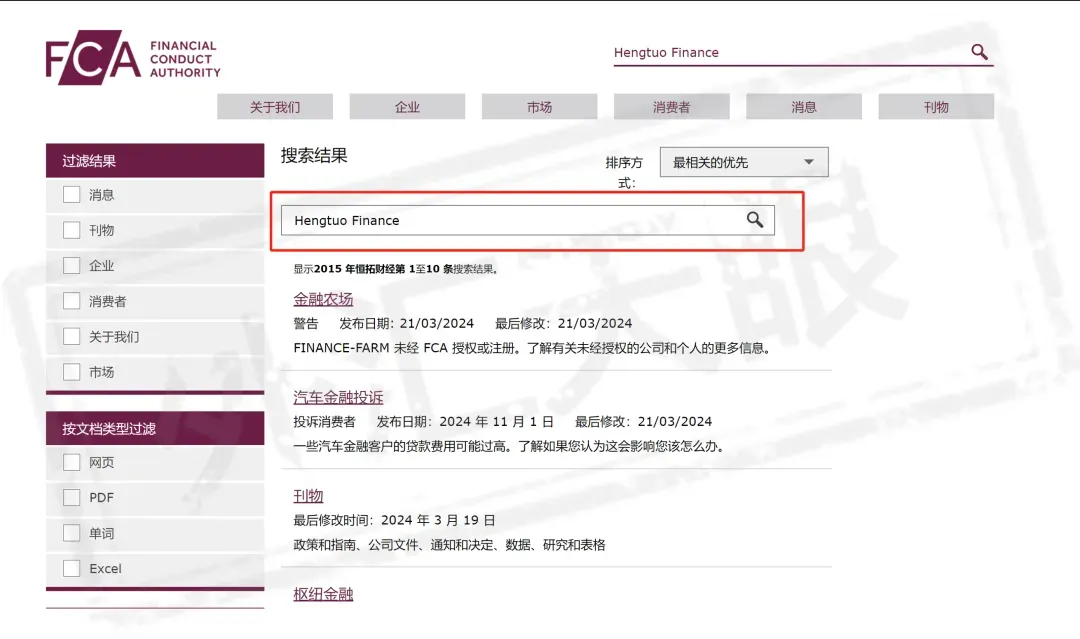Click the header search magnifier icon
The width and height of the screenshot is (1080, 639).
click(979, 52)
